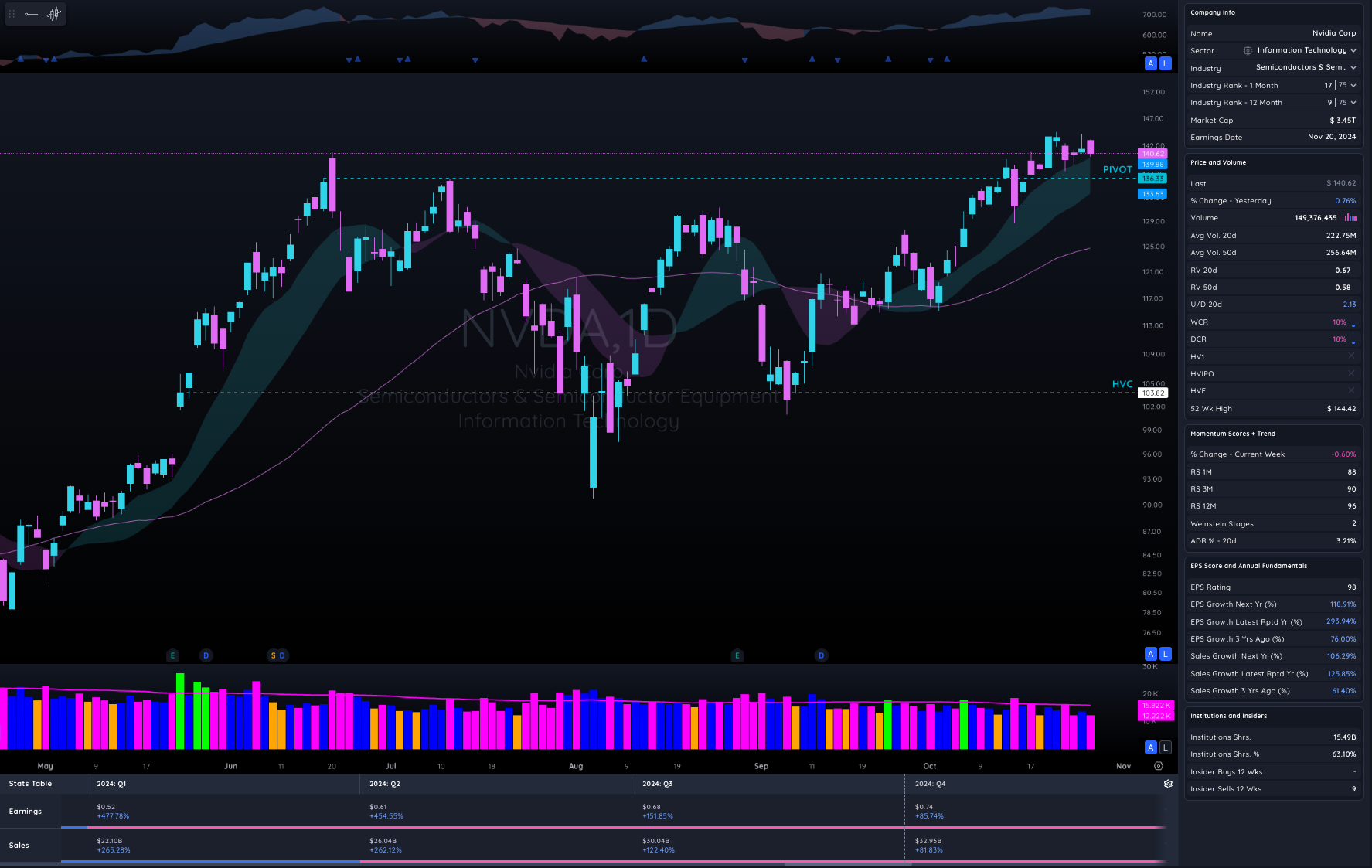This screenshot has height=868, width=1372.
Task: Click EPS Score and Annual Fundamentals header
Action: tap(1249, 566)
